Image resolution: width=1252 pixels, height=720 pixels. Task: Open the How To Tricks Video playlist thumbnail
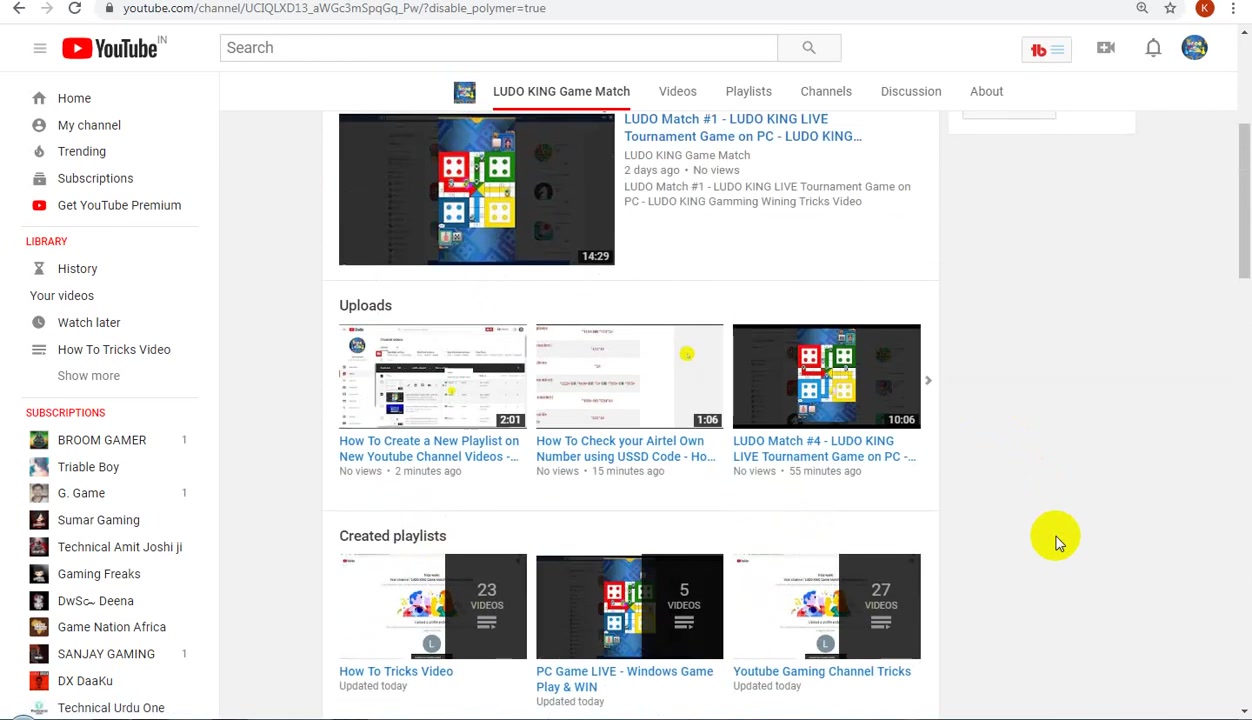(433, 607)
